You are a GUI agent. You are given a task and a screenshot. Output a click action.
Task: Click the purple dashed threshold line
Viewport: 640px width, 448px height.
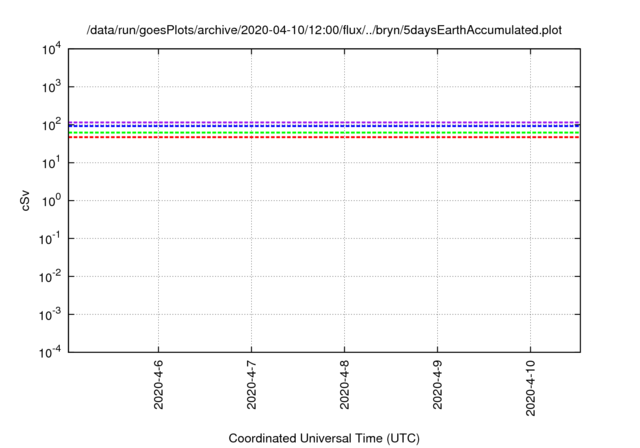(x=324, y=122)
